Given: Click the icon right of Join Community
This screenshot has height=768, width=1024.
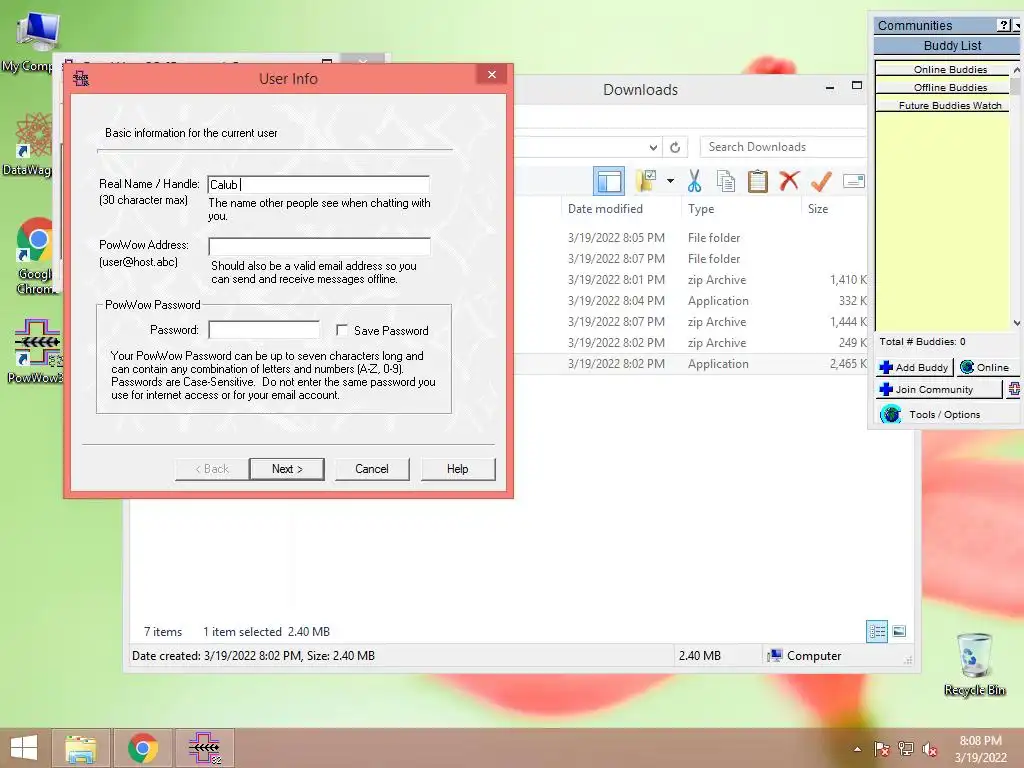Looking at the screenshot, I should pyautogui.click(x=1014, y=389).
